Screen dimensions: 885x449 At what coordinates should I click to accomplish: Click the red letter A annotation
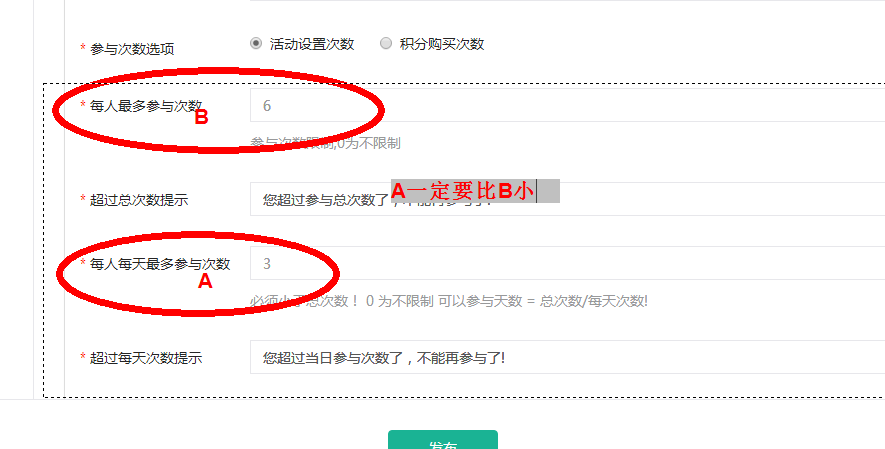pos(205,281)
